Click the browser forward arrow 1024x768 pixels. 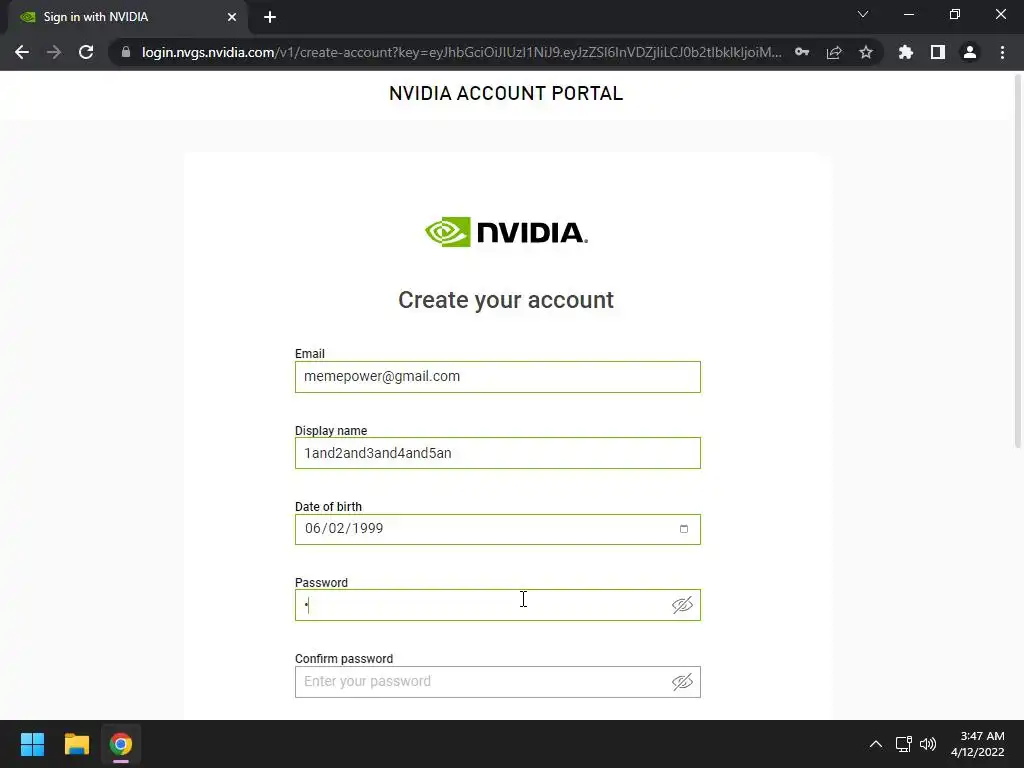54,52
